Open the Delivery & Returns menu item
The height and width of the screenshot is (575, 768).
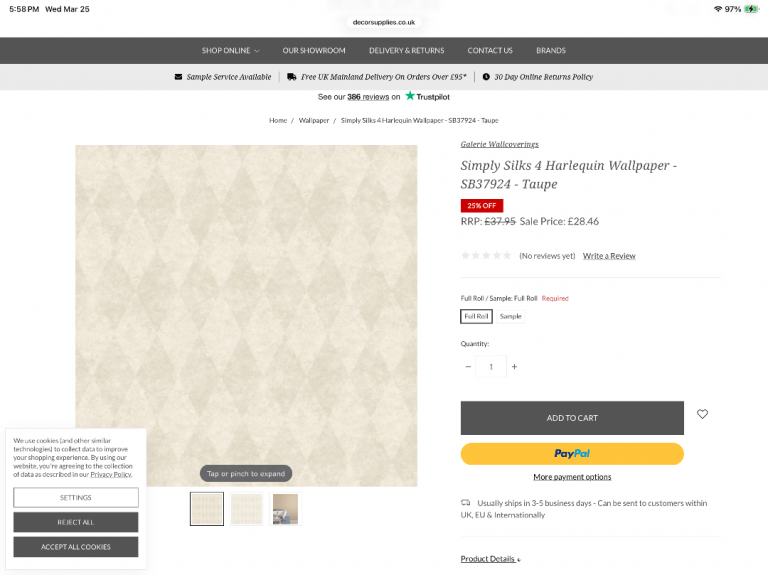(x=407, y=50)
